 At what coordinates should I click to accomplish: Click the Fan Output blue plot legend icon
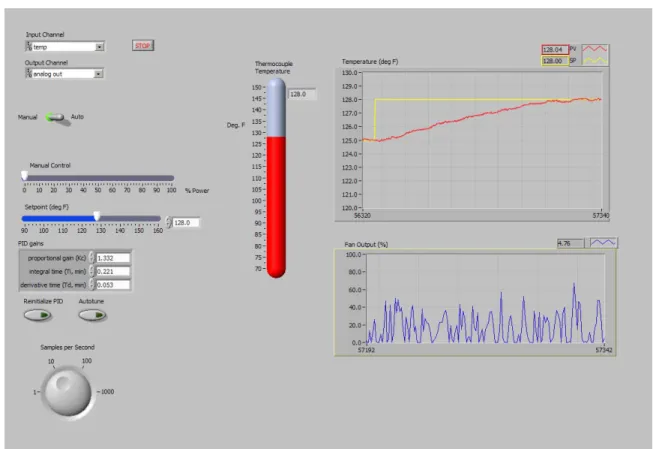pyautogui.click(x=603, y=243)
